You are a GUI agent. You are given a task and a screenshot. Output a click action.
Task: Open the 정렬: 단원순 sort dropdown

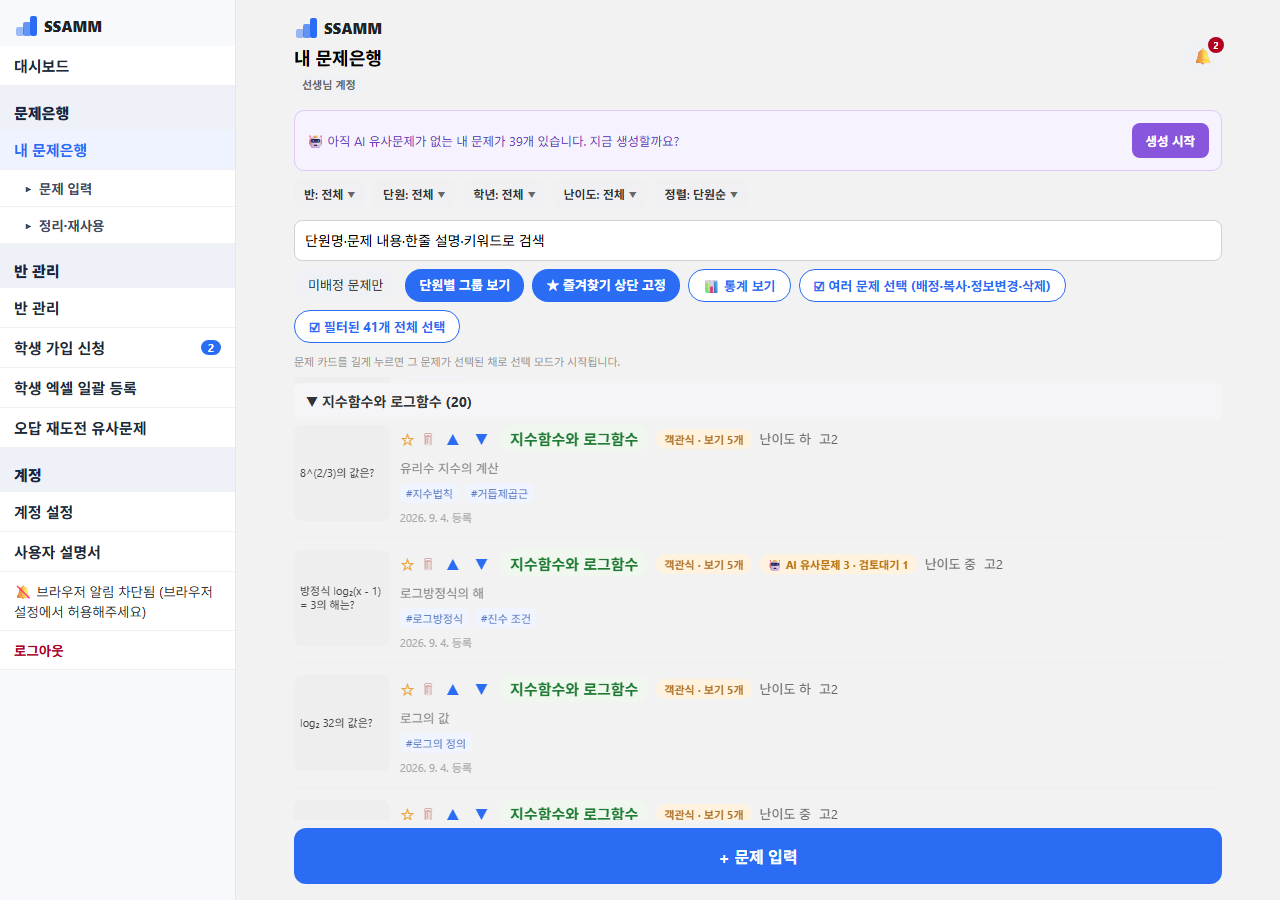click(x=701, y=194)
